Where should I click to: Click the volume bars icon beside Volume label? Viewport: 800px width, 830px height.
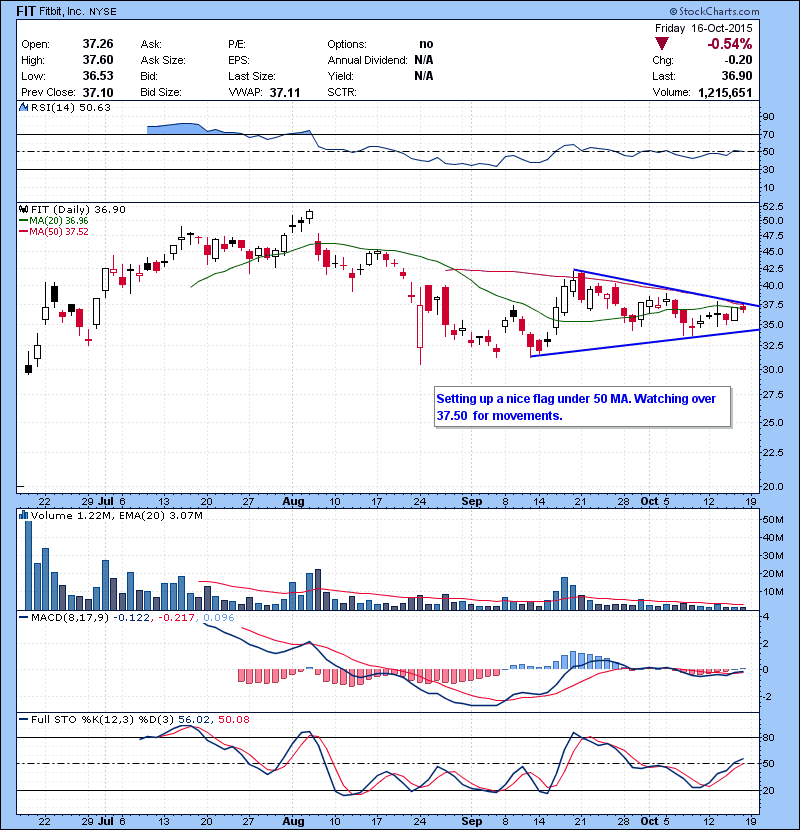23,515
